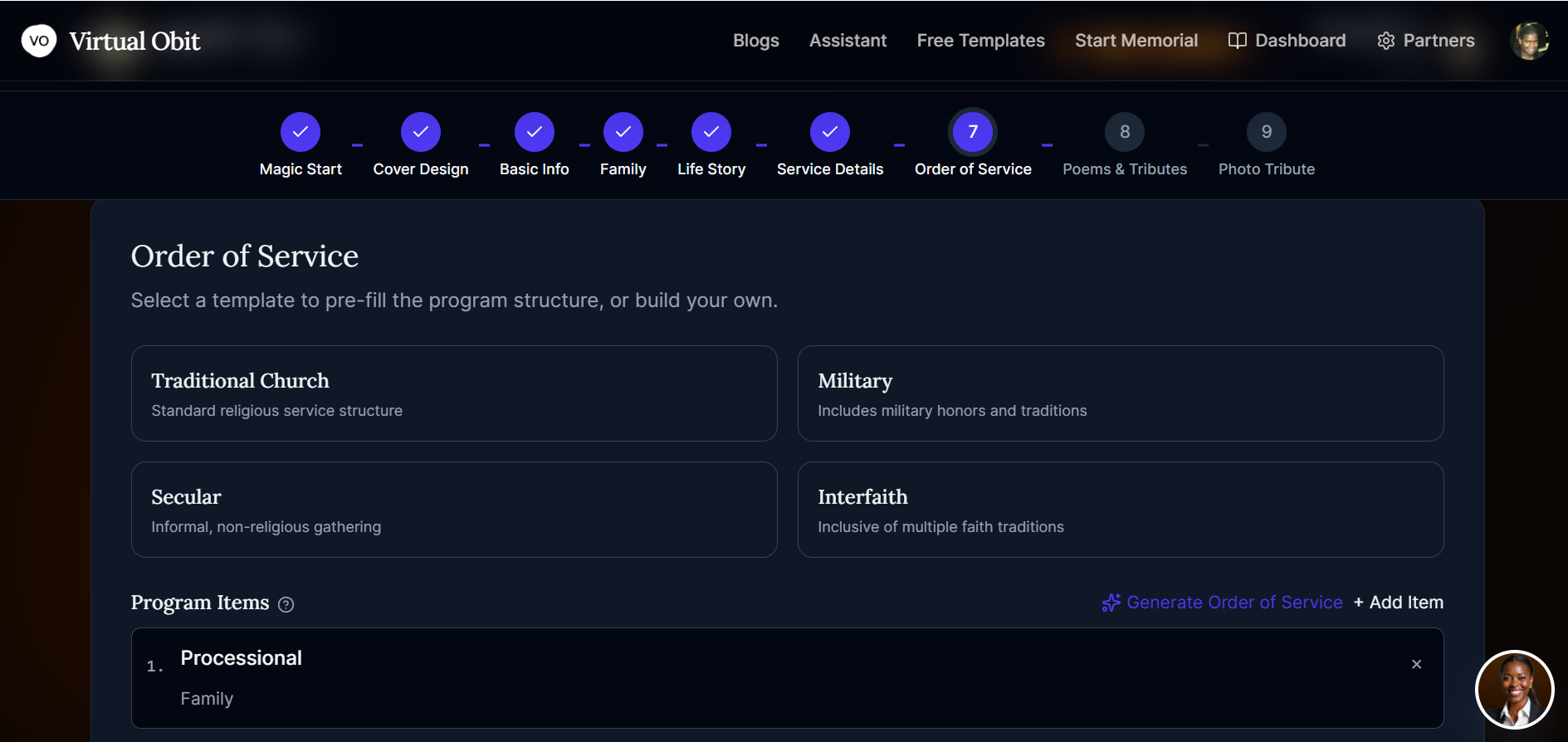Open the Blogs menu item

[x=755, y=41]
